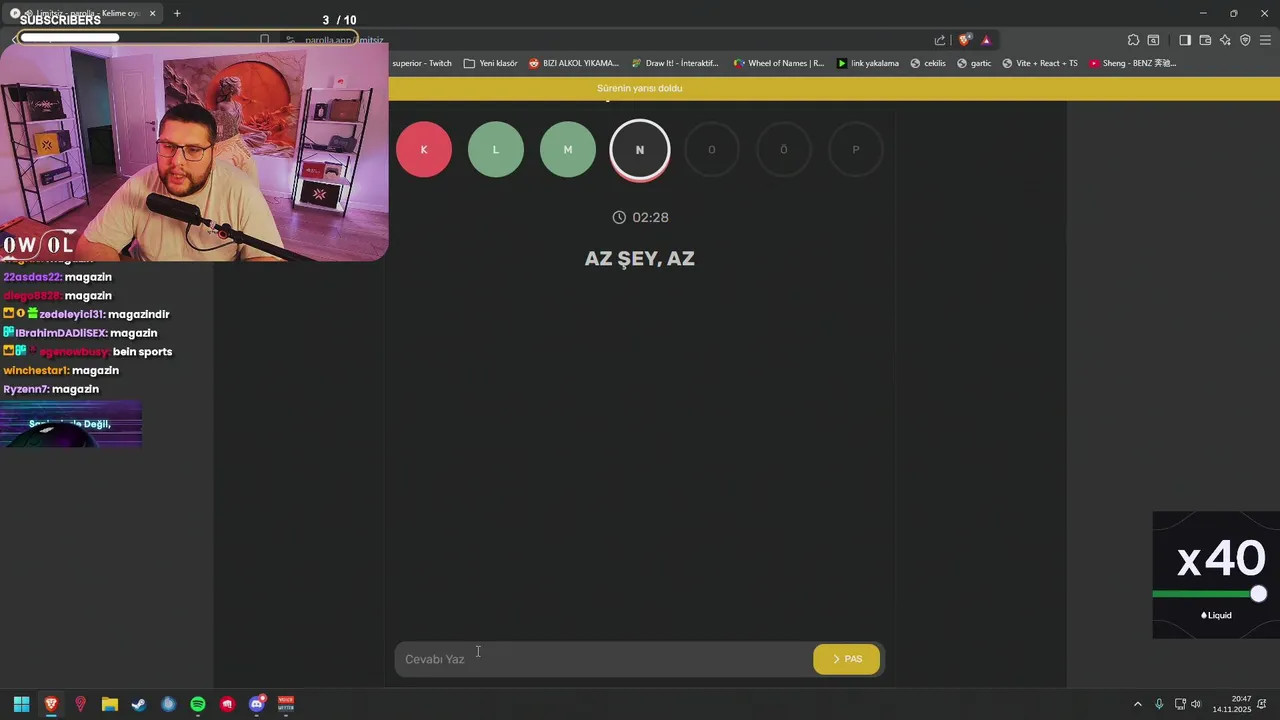
Task: Open Brave Rewards triangle icon
Action: [986, 40]
